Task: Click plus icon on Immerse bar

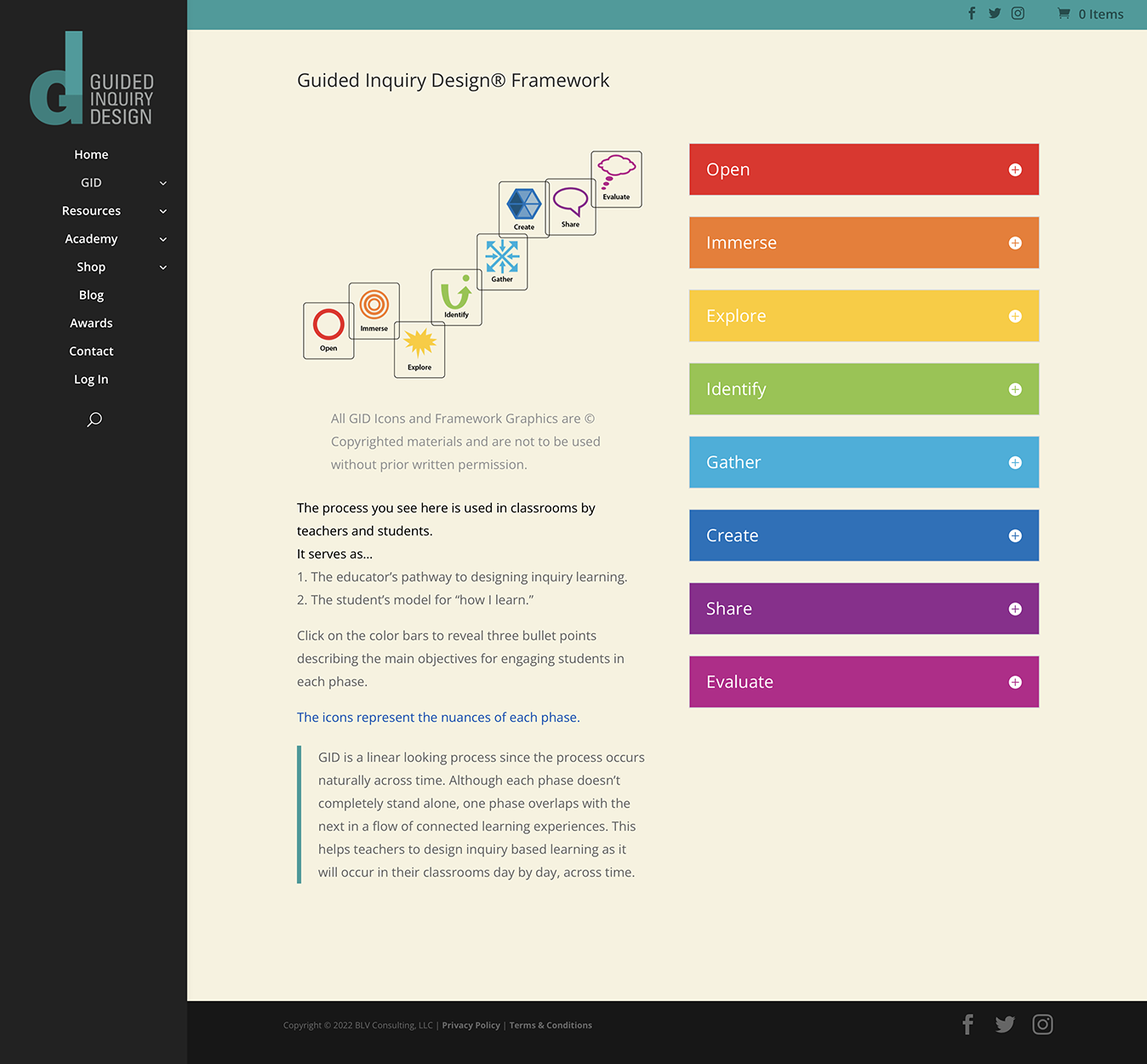Action: point(1015,243)
